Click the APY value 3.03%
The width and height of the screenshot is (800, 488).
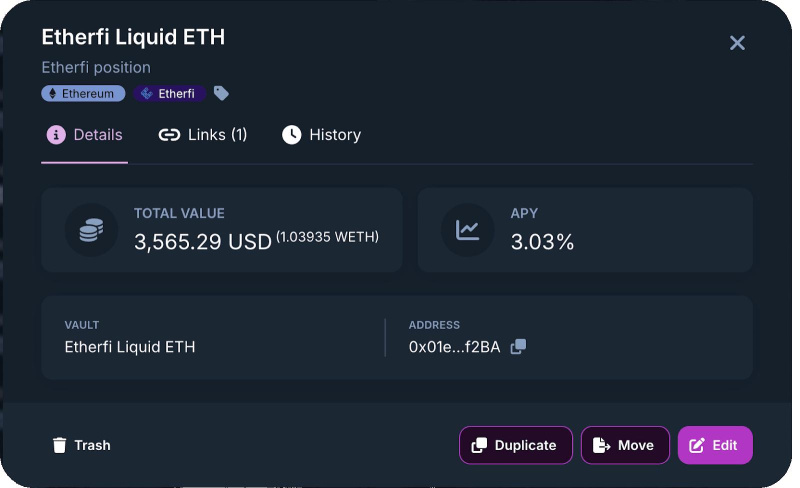[x=542, y=242]
